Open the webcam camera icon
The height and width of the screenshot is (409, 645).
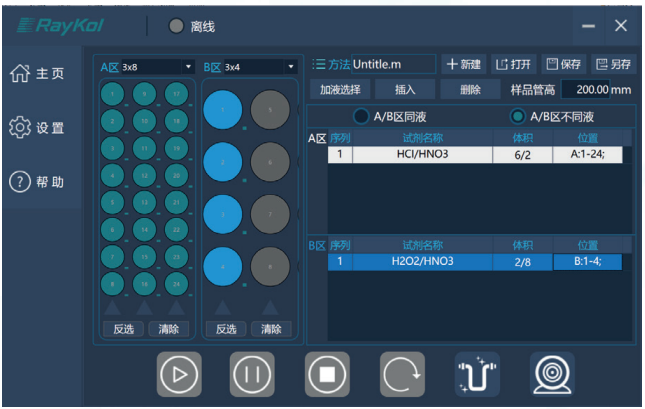[552, 375]
